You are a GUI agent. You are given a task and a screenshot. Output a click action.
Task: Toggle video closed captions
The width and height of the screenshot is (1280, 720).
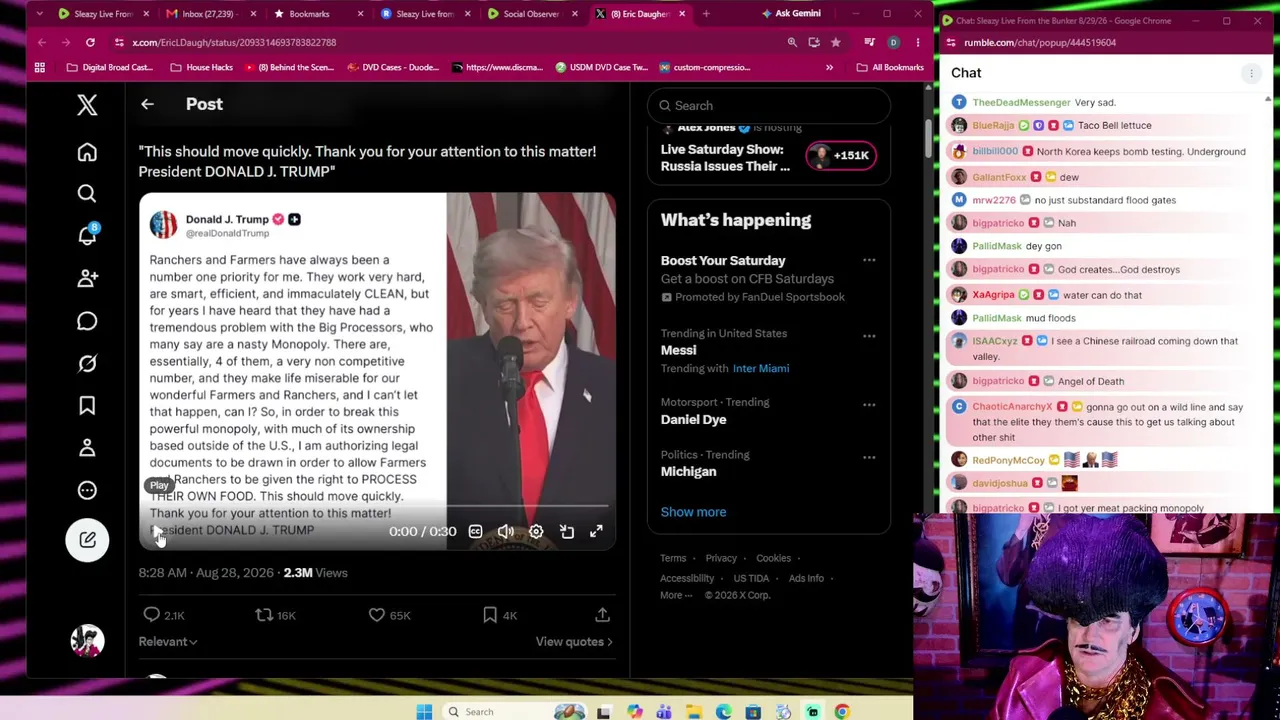(475, 532)
